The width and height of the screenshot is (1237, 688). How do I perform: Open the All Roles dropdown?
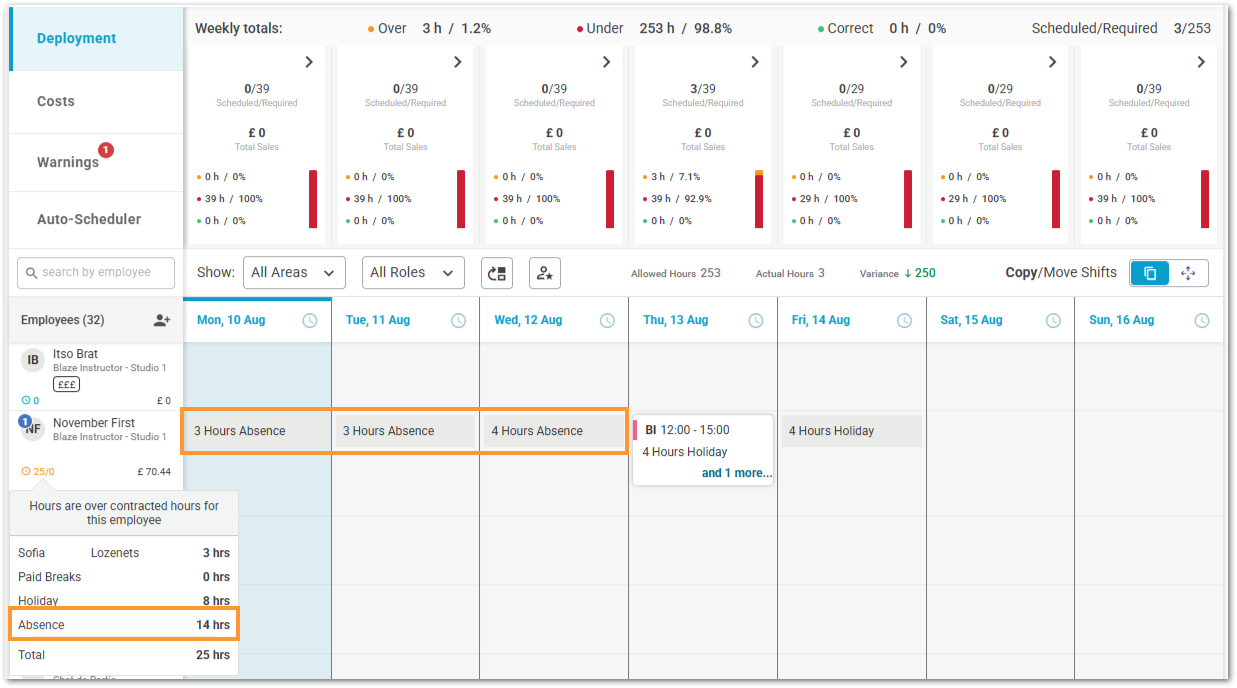(x=413, y=273)
